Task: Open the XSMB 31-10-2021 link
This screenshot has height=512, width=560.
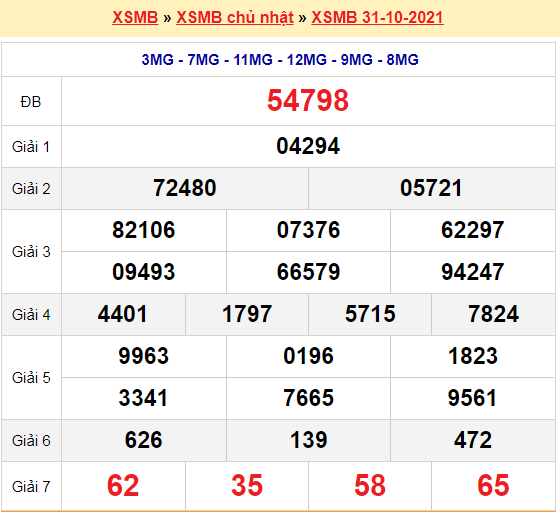Action: (377, 17)
